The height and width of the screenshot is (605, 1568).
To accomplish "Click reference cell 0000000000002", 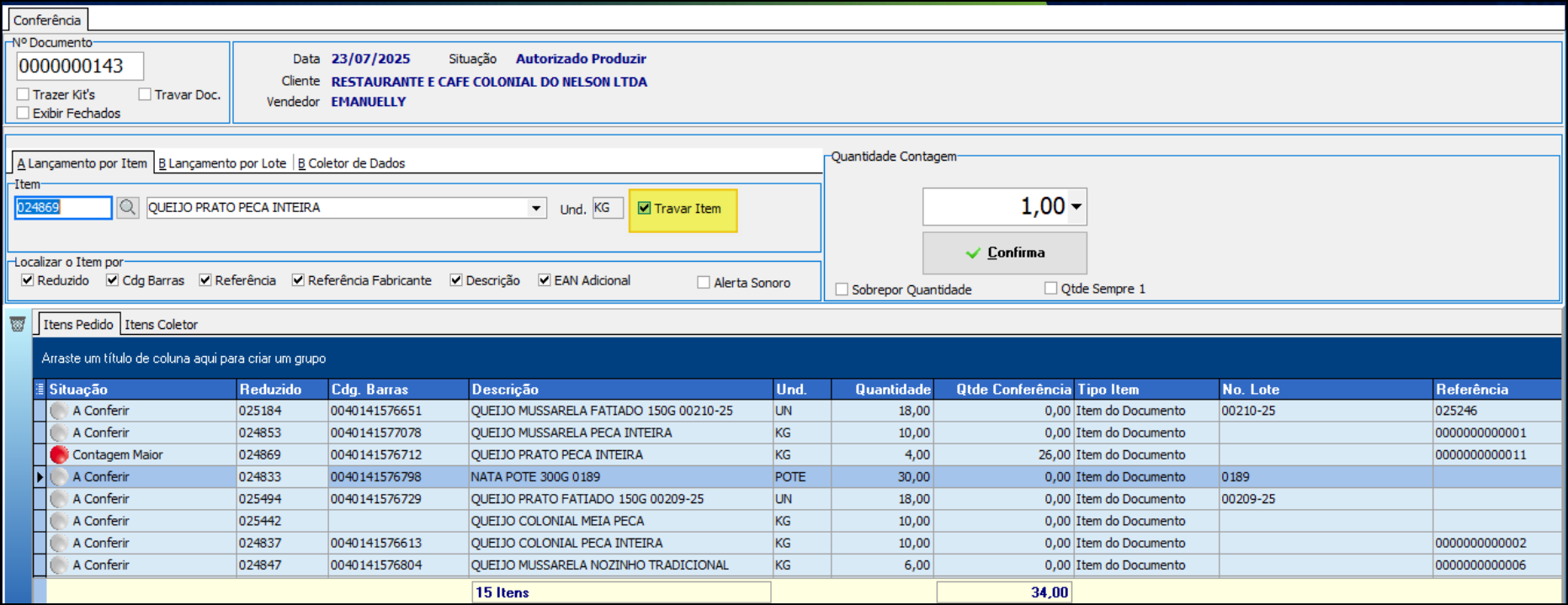I will [1497, 543].
